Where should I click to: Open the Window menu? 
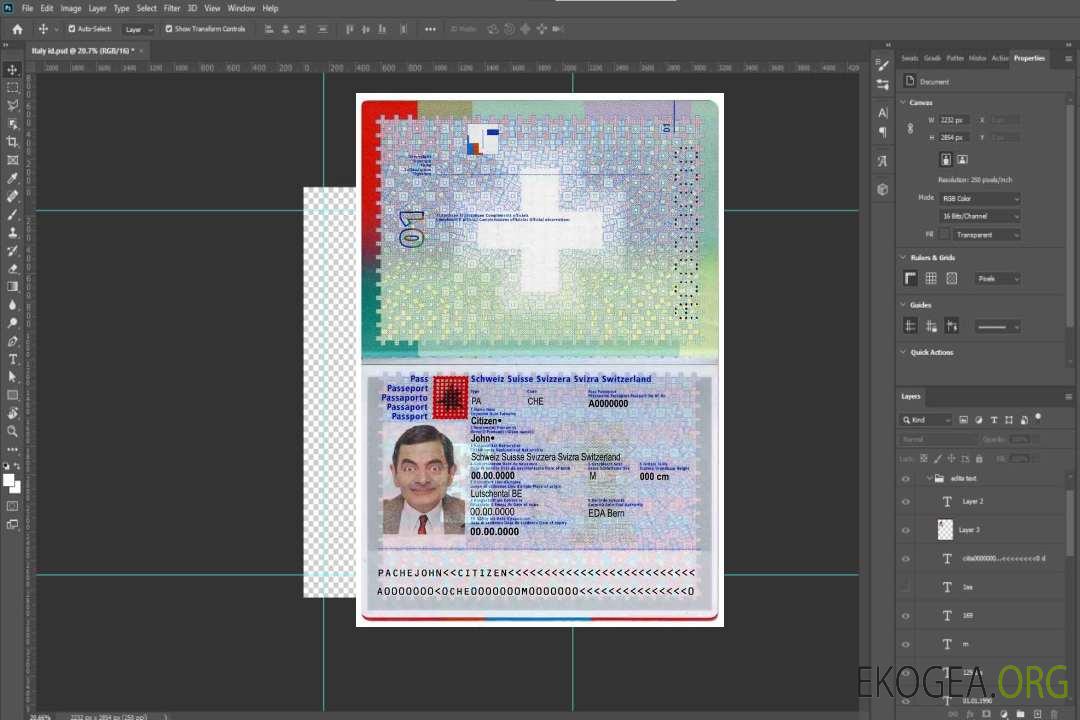pos(241,8)
